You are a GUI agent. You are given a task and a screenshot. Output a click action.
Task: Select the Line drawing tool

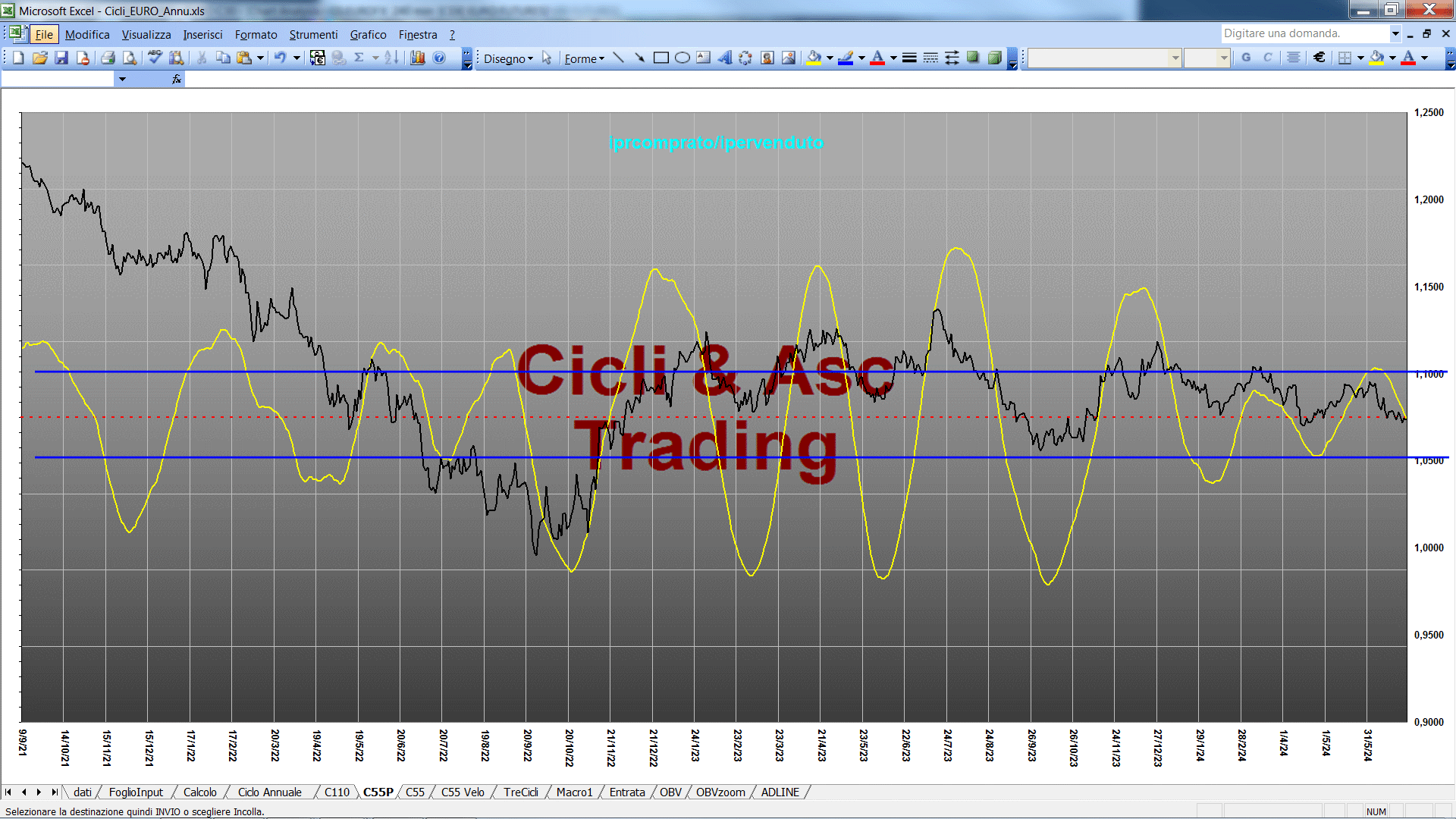[618, 58]
